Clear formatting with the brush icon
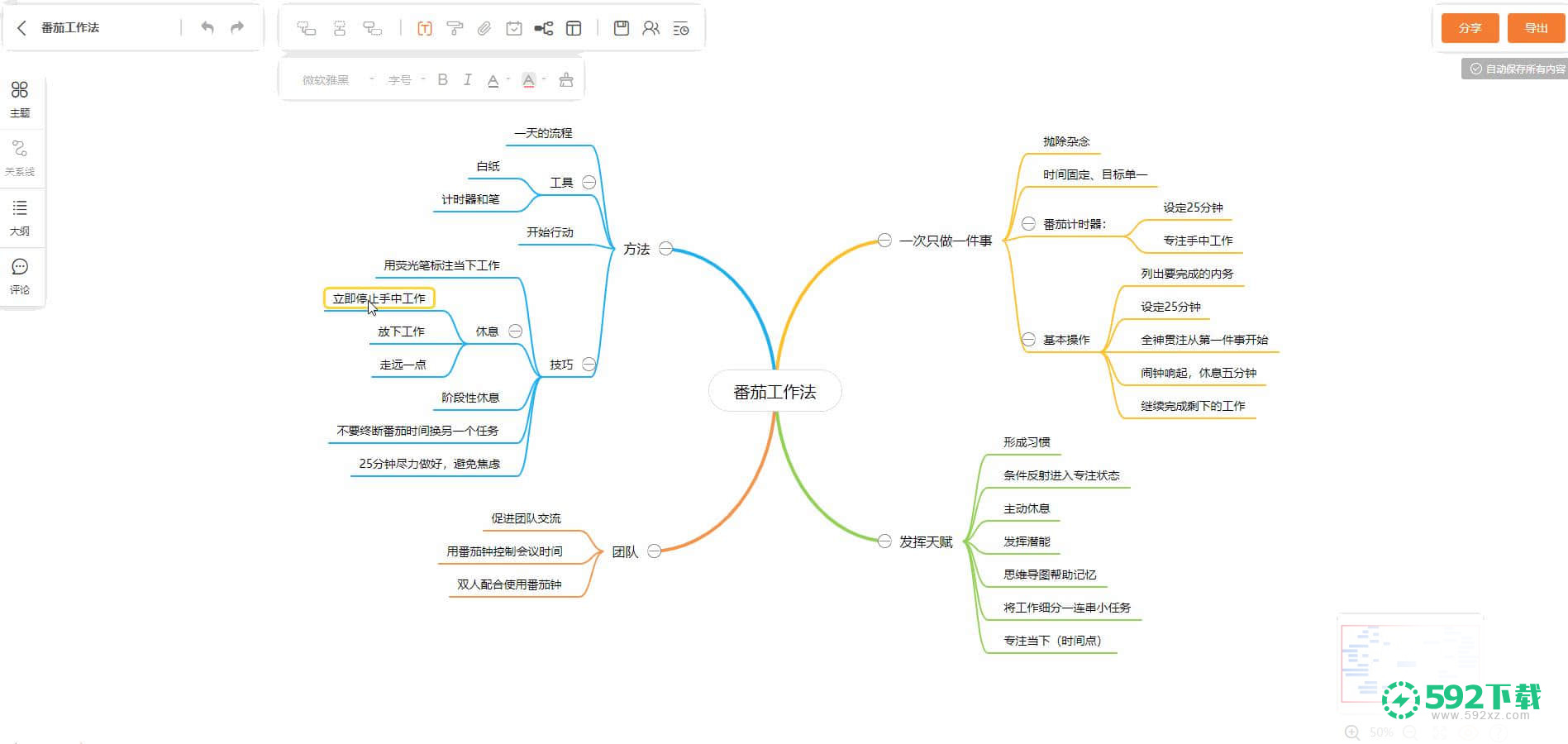The width and height of the screenshot is (1568, 744). pyautogui.click(x=566, y=79)
